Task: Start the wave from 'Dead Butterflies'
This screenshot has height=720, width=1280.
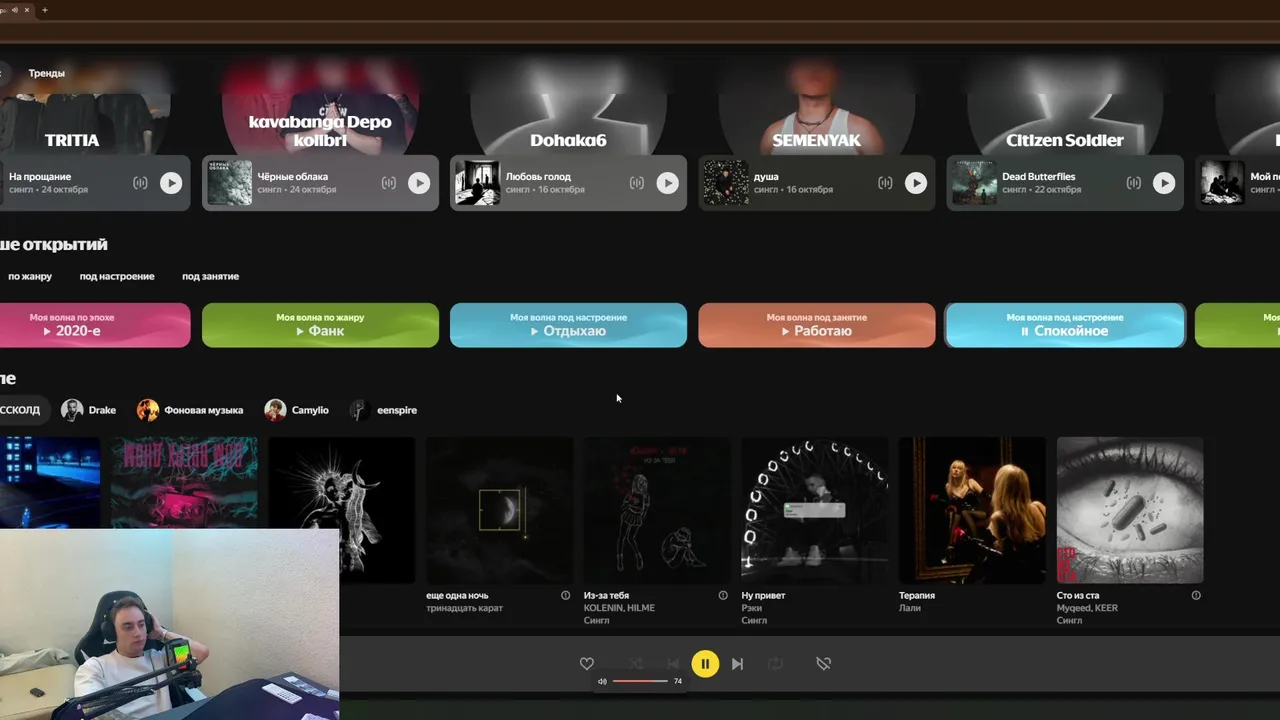Action: [1133, 183]
